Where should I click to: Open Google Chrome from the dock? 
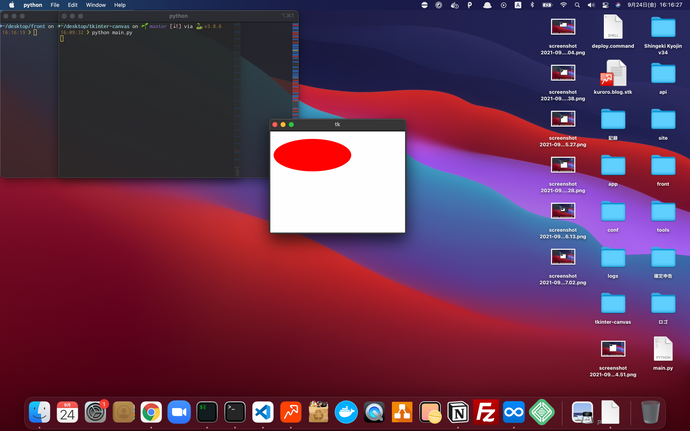click(x=152, y=411)
